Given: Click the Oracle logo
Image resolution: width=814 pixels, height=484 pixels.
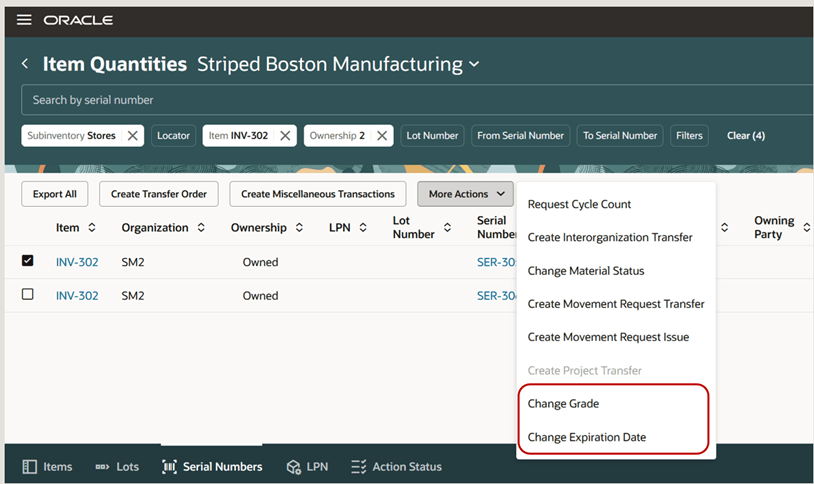Looking at the screenshot, I should tap(78, 20).
